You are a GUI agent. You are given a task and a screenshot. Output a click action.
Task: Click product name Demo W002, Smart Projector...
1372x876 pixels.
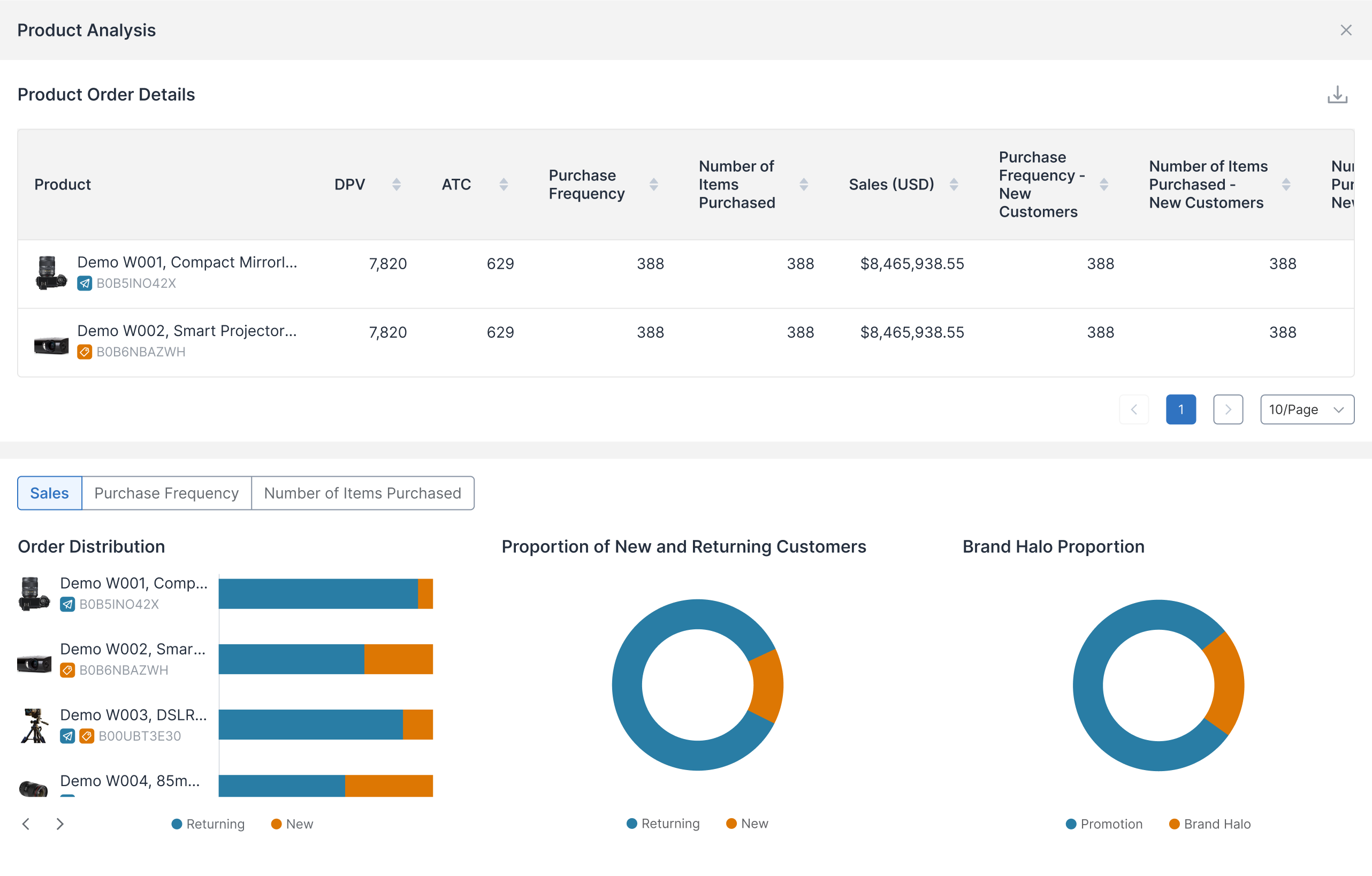tap(187, 331)
